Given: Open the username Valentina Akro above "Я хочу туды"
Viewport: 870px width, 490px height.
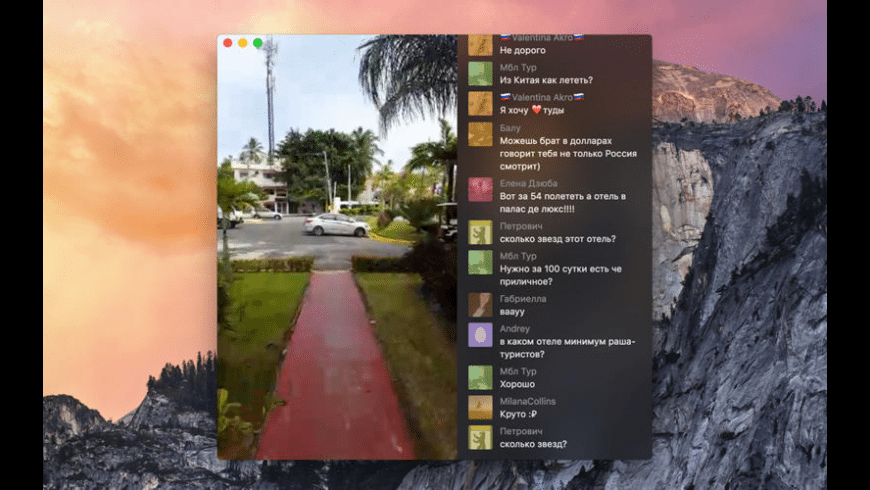Looking at the screenshot, I should [x=542, y=97].
